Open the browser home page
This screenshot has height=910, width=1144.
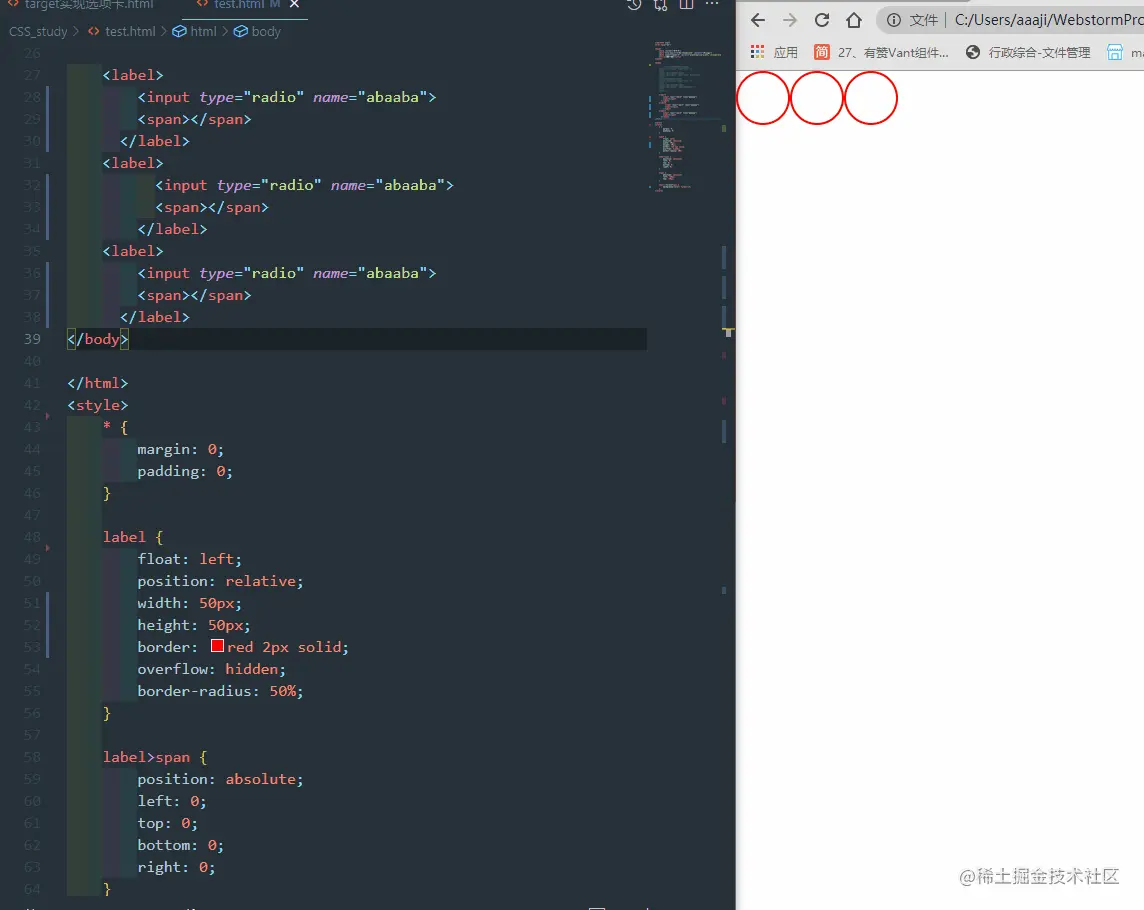pyautogui.click(x=854, y=20)
